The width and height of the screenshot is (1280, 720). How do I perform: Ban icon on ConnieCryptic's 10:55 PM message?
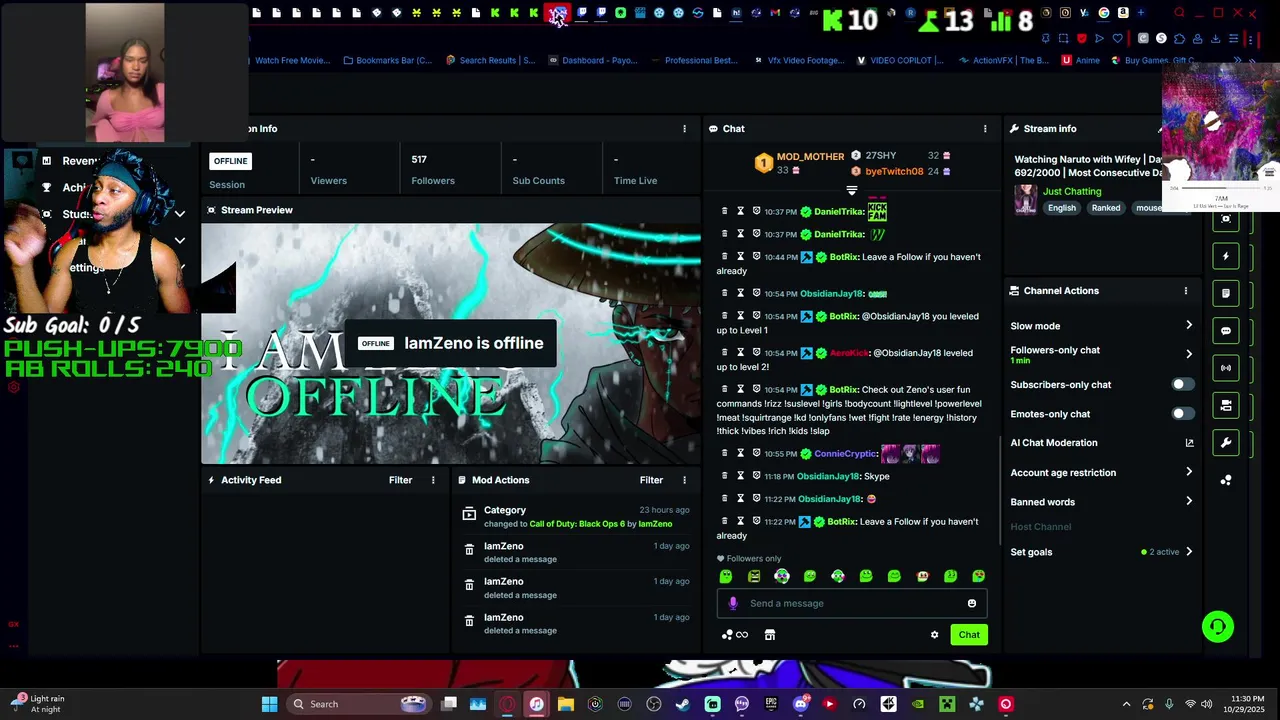coord(757,454)
